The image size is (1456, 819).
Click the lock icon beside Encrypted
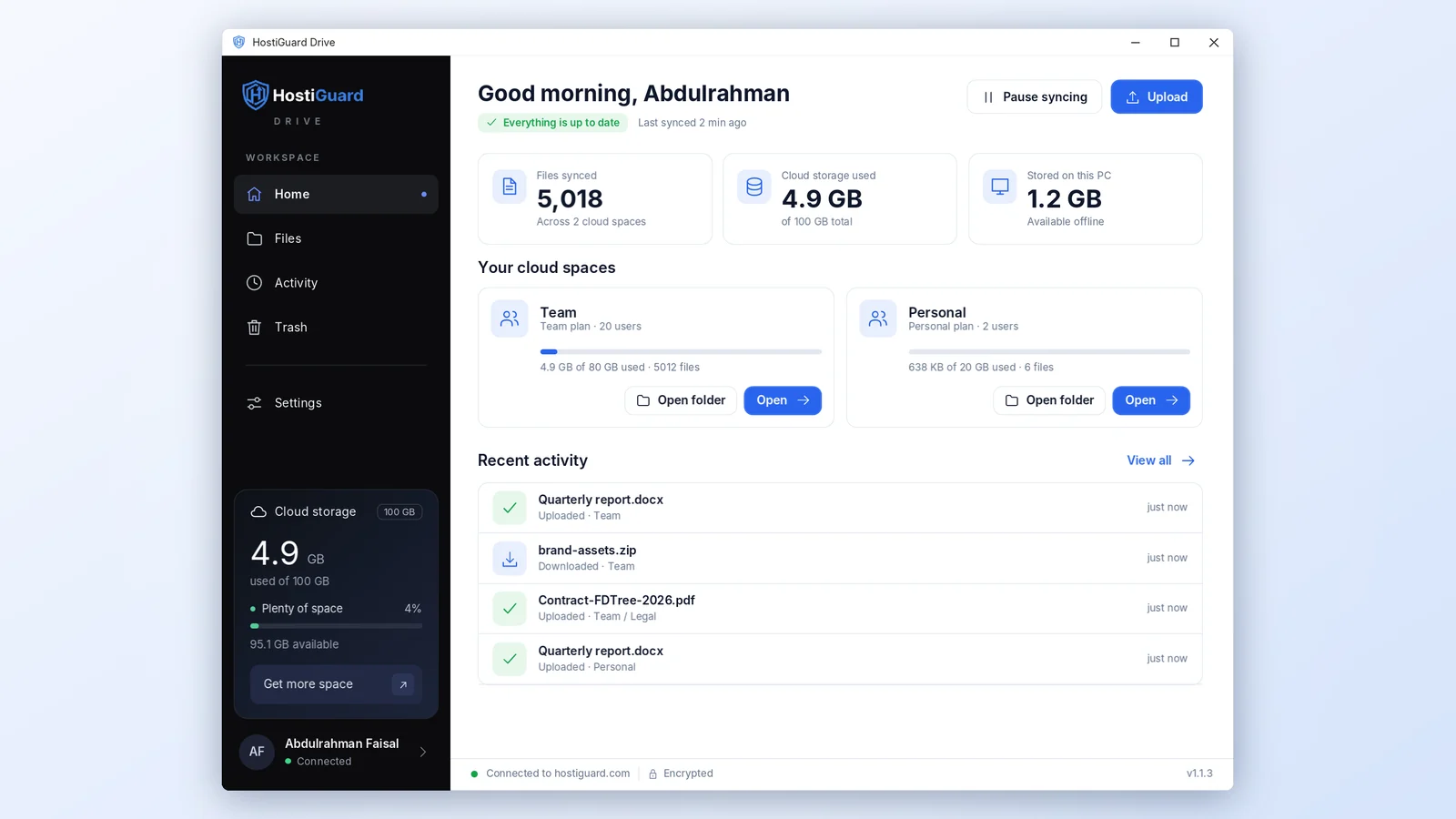[652, 773]
